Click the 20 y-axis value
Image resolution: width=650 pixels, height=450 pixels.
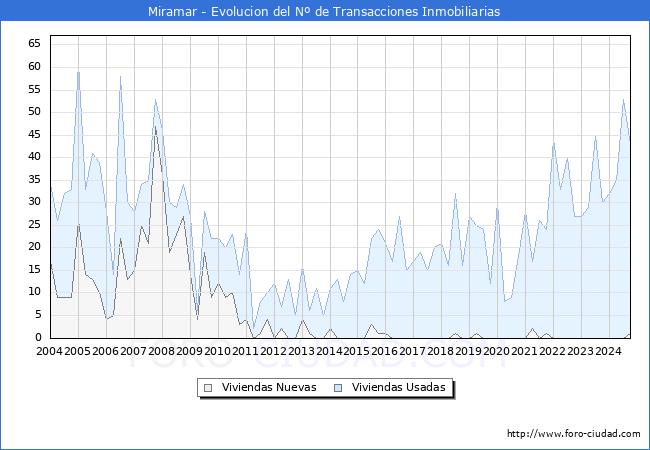click(x=34, y=247)
